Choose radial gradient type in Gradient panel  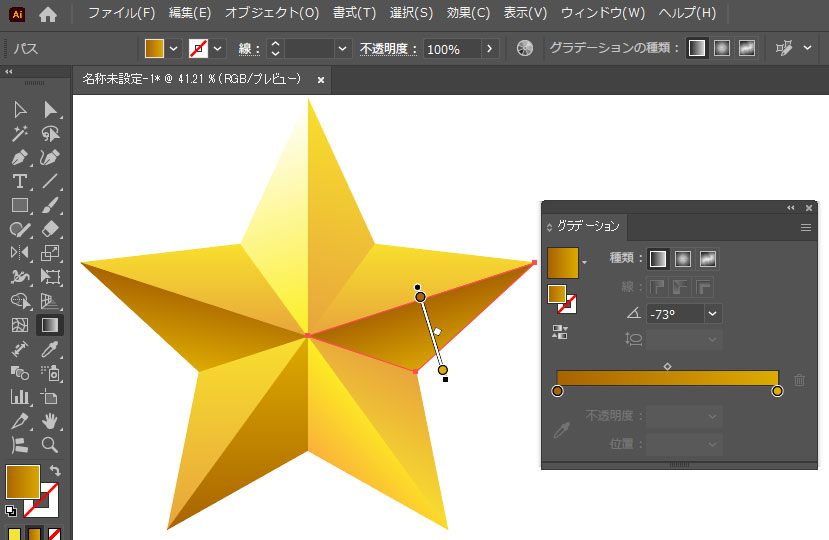(x=684, y=259)
